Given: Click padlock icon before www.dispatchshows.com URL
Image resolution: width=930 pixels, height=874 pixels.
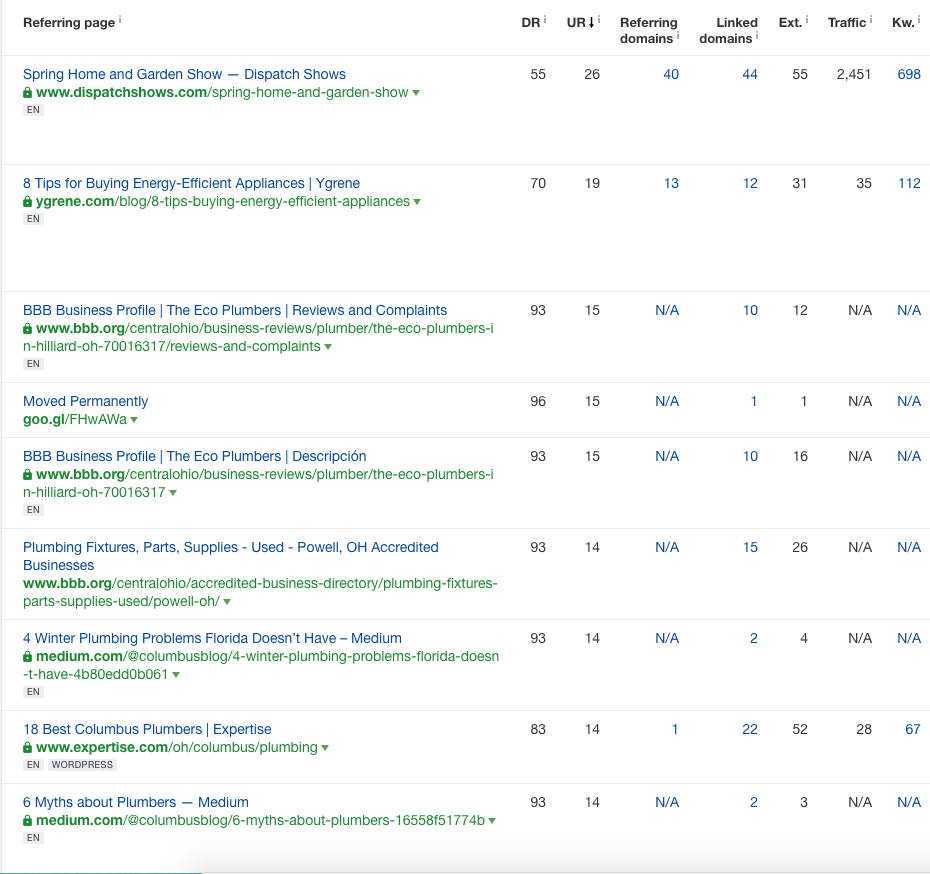Looking at the screenshot, I should click(x=27, y=92).
